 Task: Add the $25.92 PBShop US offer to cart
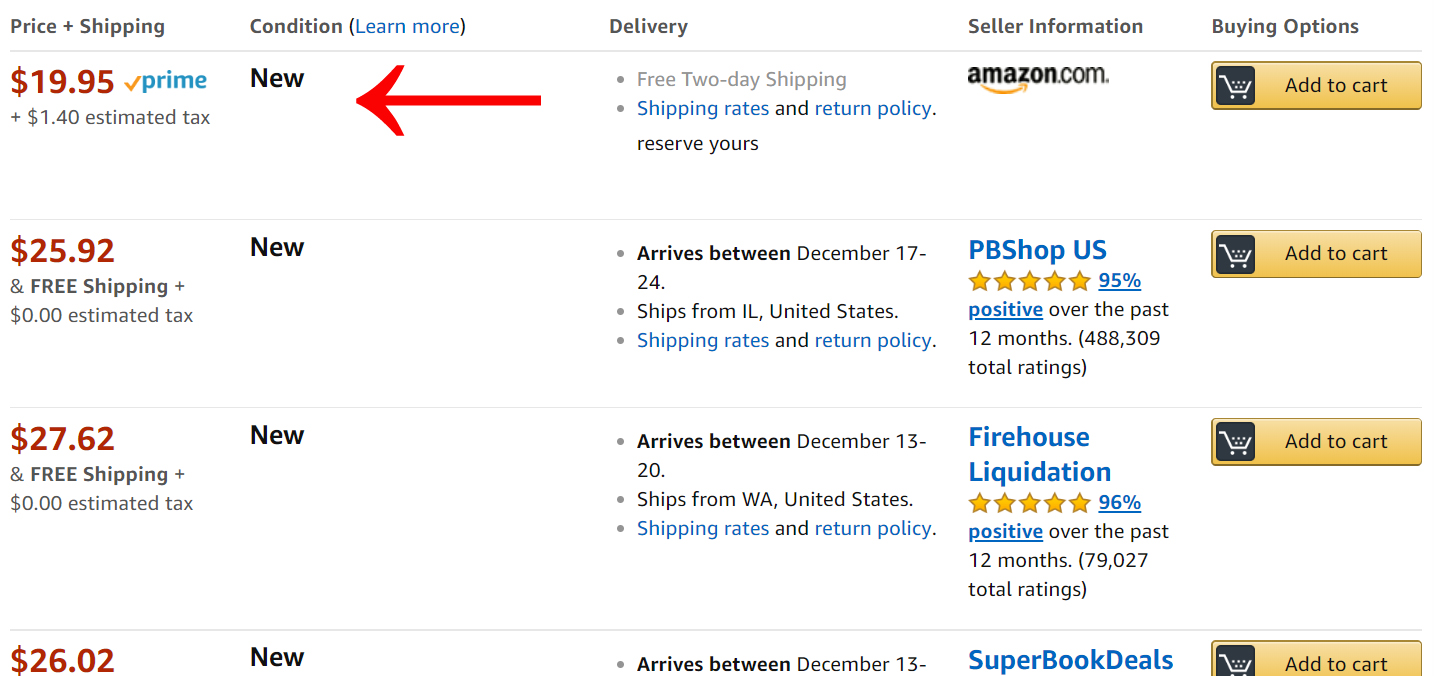(x=1335, y=254)
